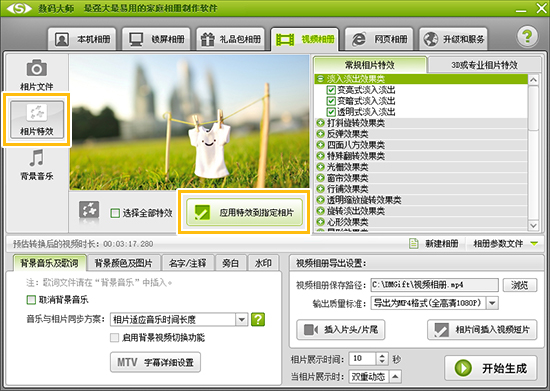Image resolution: width=550 pixels, height=391 pixels.
Task: Uncheck 变亮式淡入淡出 effect
Action: (331, 90)
